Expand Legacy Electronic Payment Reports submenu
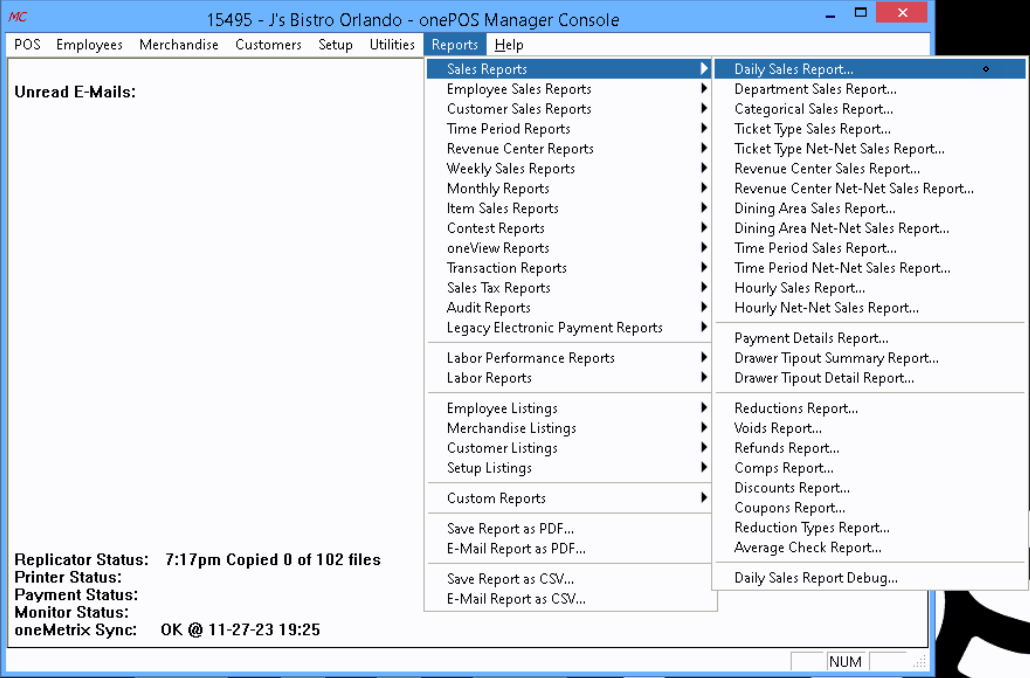Image resolution: width=1030 pixels, height=678 pixels. point(569,327)
